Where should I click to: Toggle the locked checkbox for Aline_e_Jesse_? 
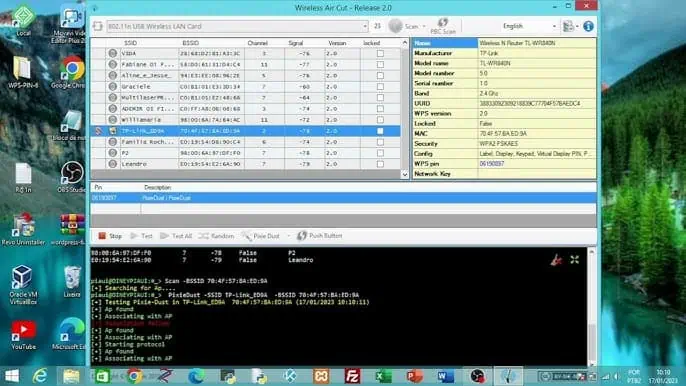(x=380, y=75)
